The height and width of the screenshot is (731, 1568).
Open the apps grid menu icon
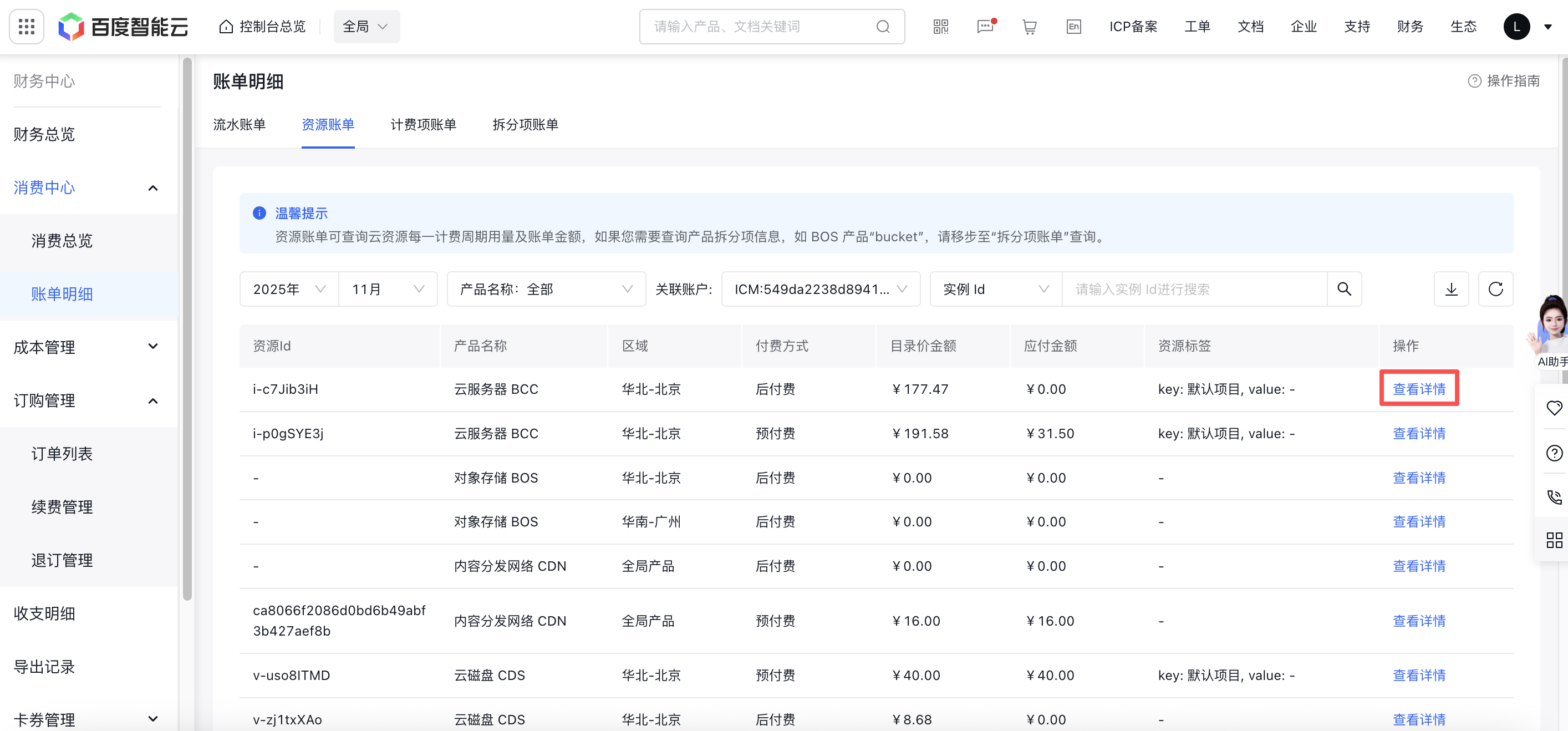coord(27,27)
